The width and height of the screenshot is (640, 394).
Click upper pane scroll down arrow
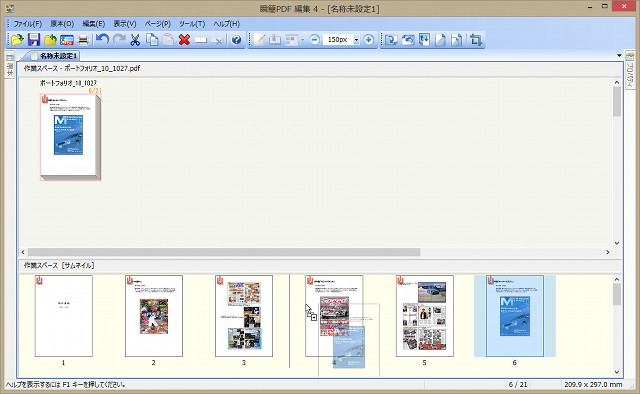click(x=617, y=243)
